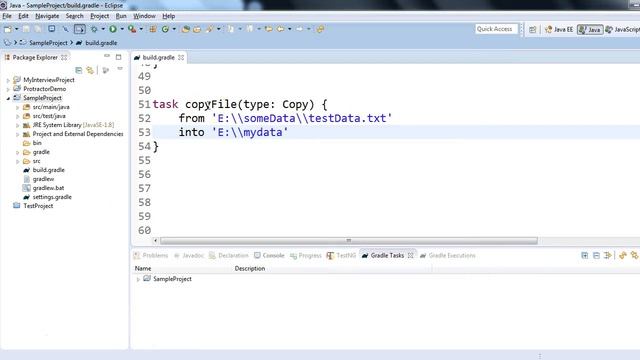Click the Back navigation arrow icon
The image size is (640, 360).
(x=280, y=29)
